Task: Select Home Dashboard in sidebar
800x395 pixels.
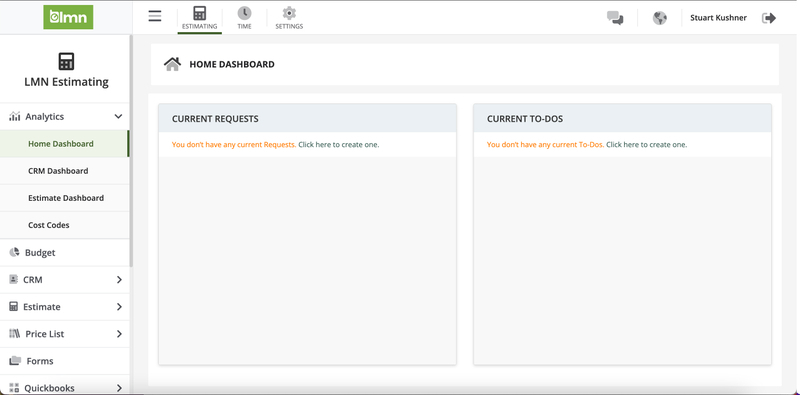Action: point(64,144)
